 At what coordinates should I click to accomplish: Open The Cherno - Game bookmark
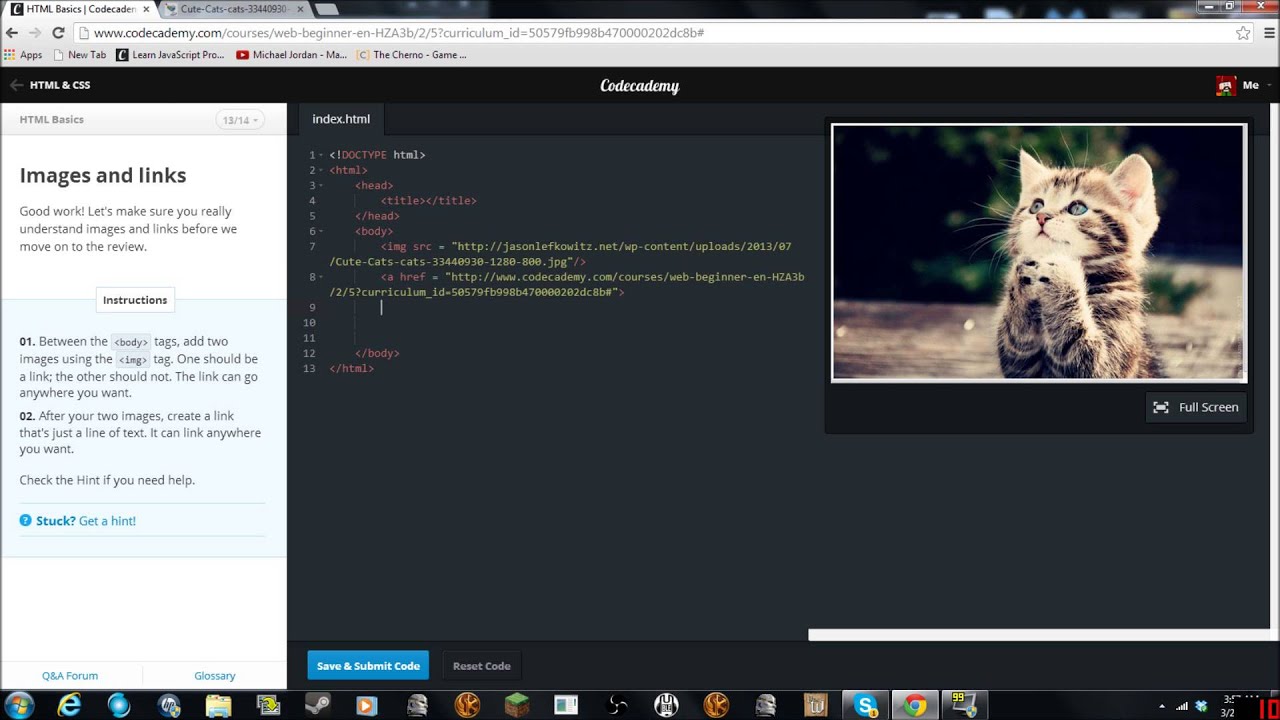(412, 55)
